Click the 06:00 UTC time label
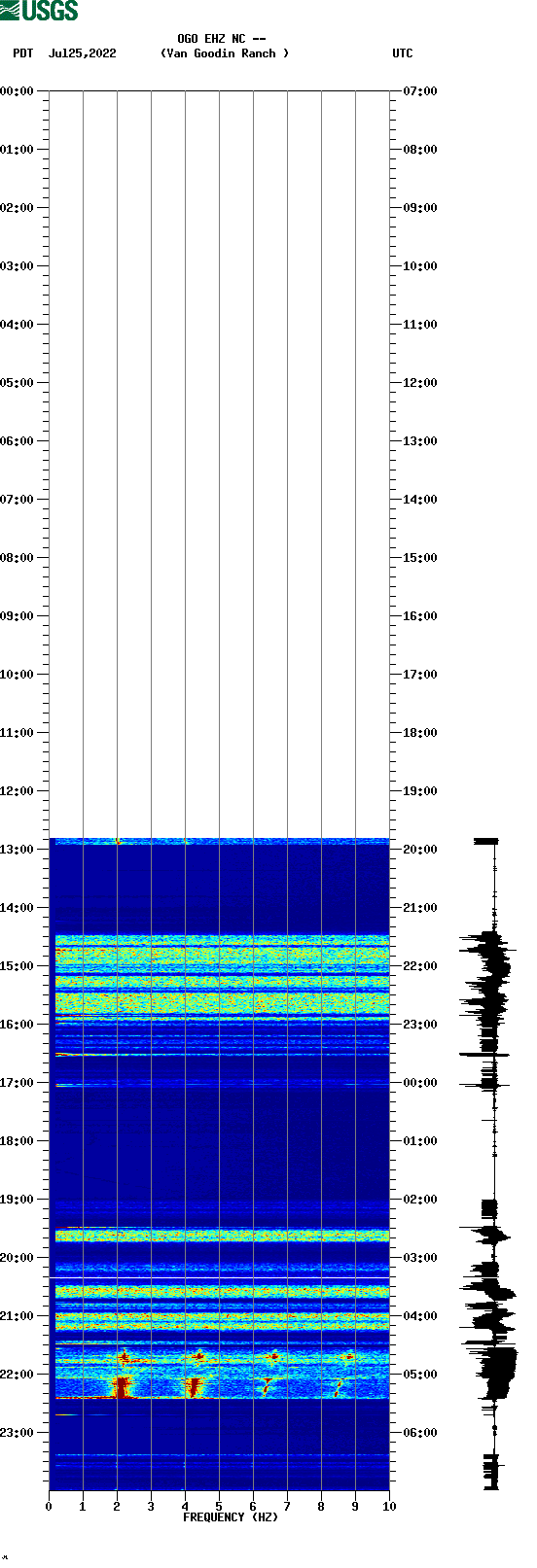Viewport: 537px width, 1568px height. pos(420,1433)
